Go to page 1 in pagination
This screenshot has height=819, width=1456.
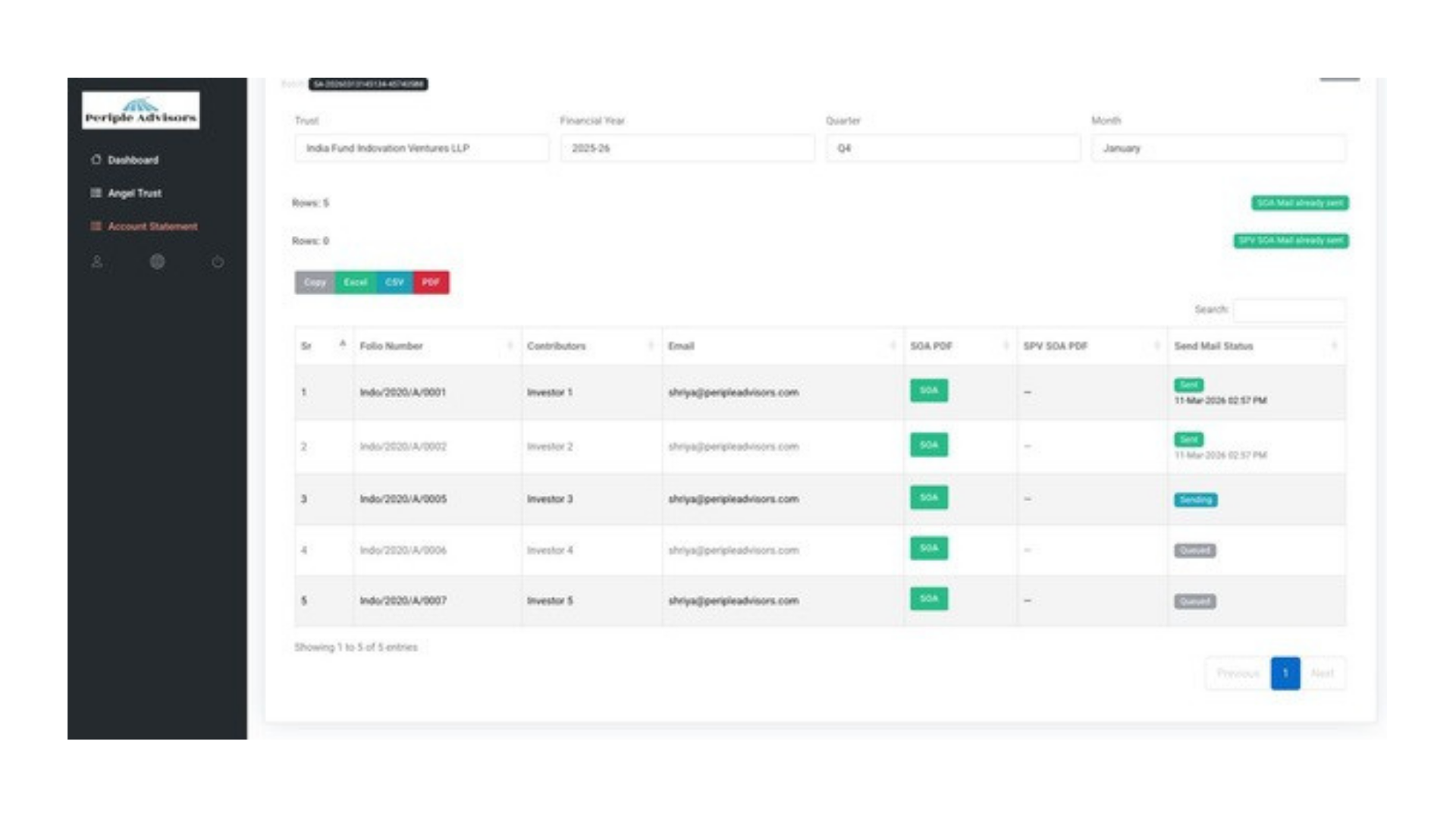1285,673
